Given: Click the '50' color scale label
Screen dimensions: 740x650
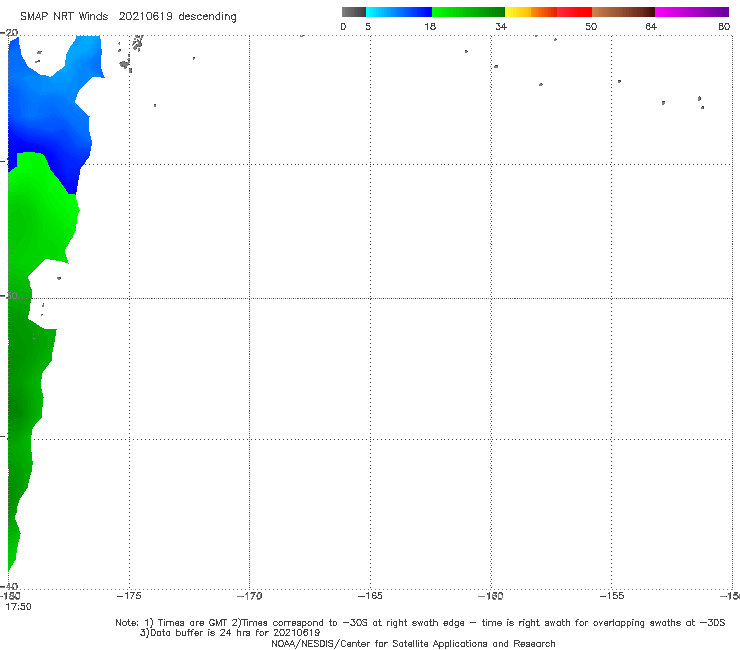Looking at the screenshot, I should (591, 26).
